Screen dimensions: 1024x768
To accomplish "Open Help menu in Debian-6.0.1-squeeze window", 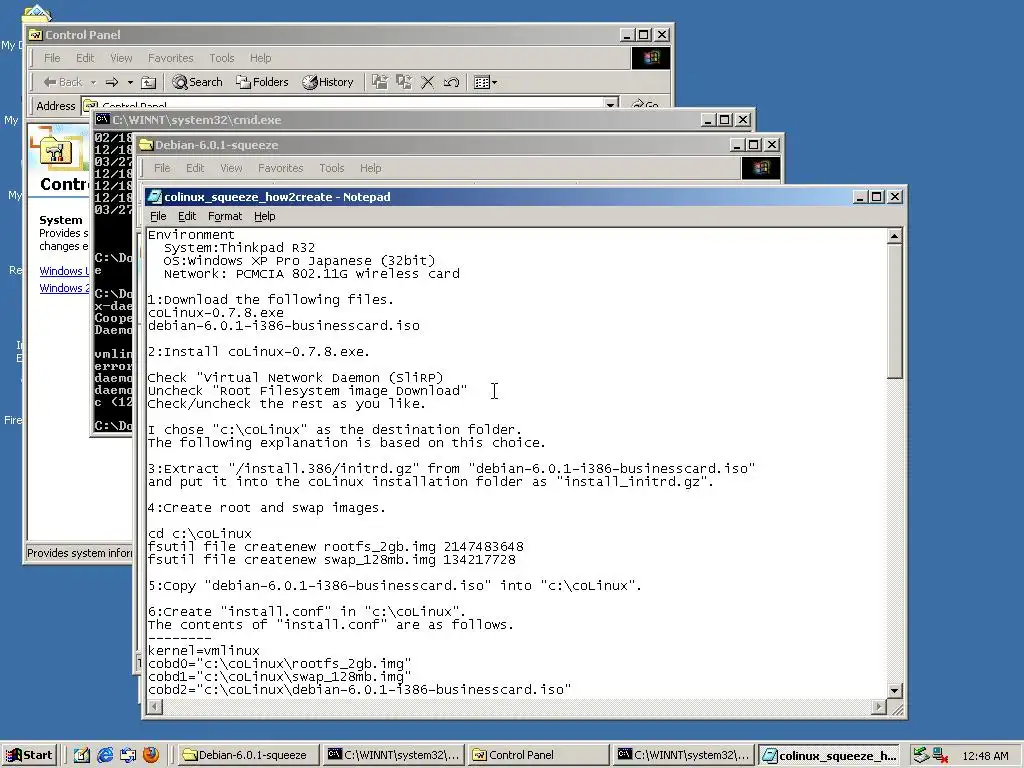I will click(370, 168).
